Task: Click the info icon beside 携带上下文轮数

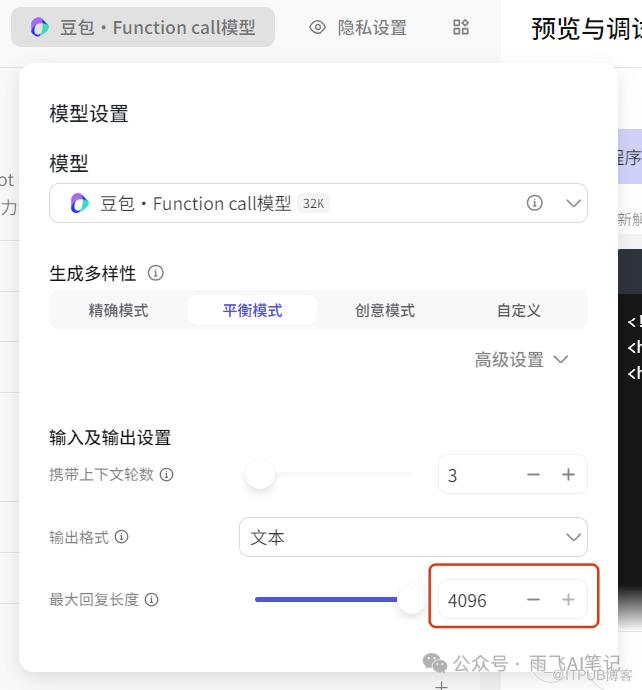Action: pyautogui.click(x=166, y=474)
